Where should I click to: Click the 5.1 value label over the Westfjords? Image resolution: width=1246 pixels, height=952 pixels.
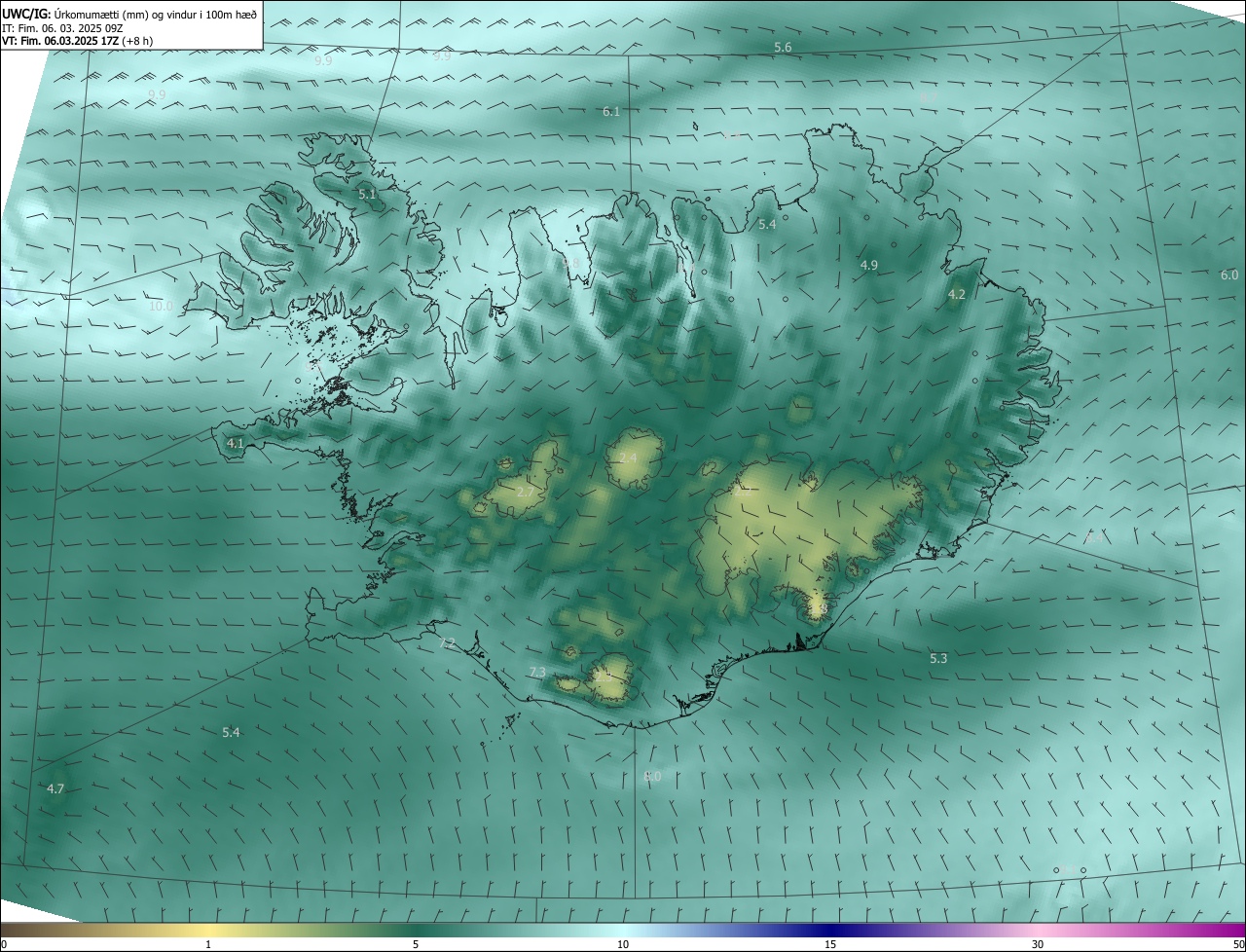(367, 195)
